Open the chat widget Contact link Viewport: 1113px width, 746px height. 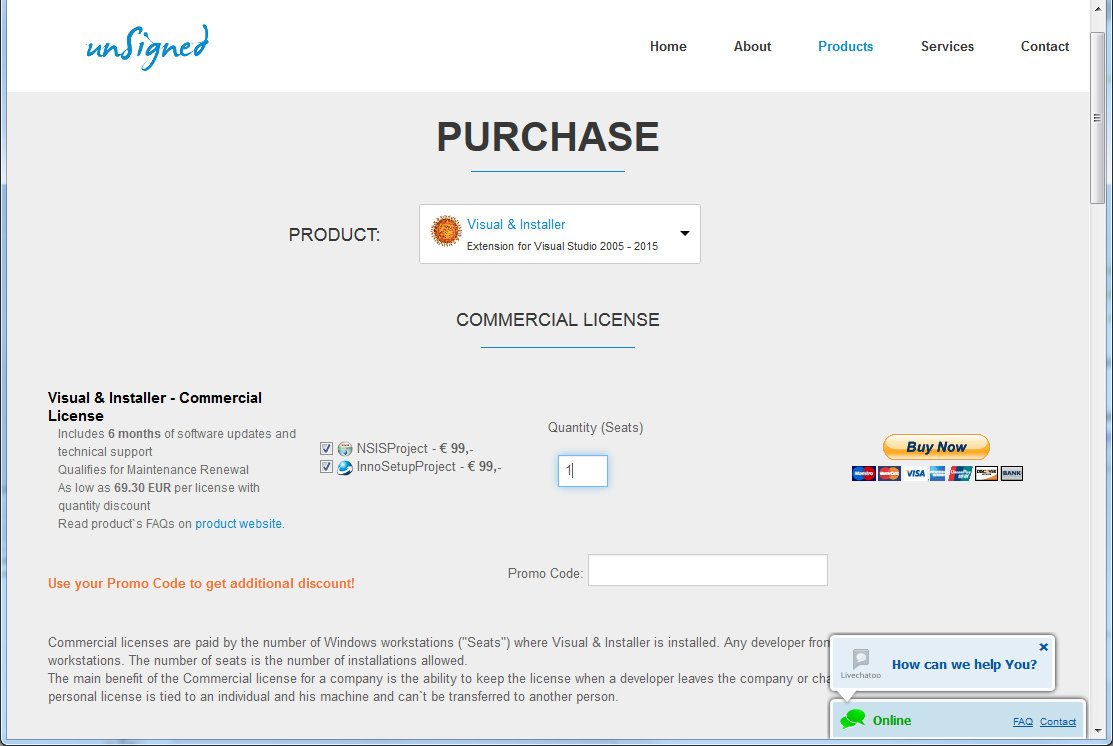point(1058,722)
